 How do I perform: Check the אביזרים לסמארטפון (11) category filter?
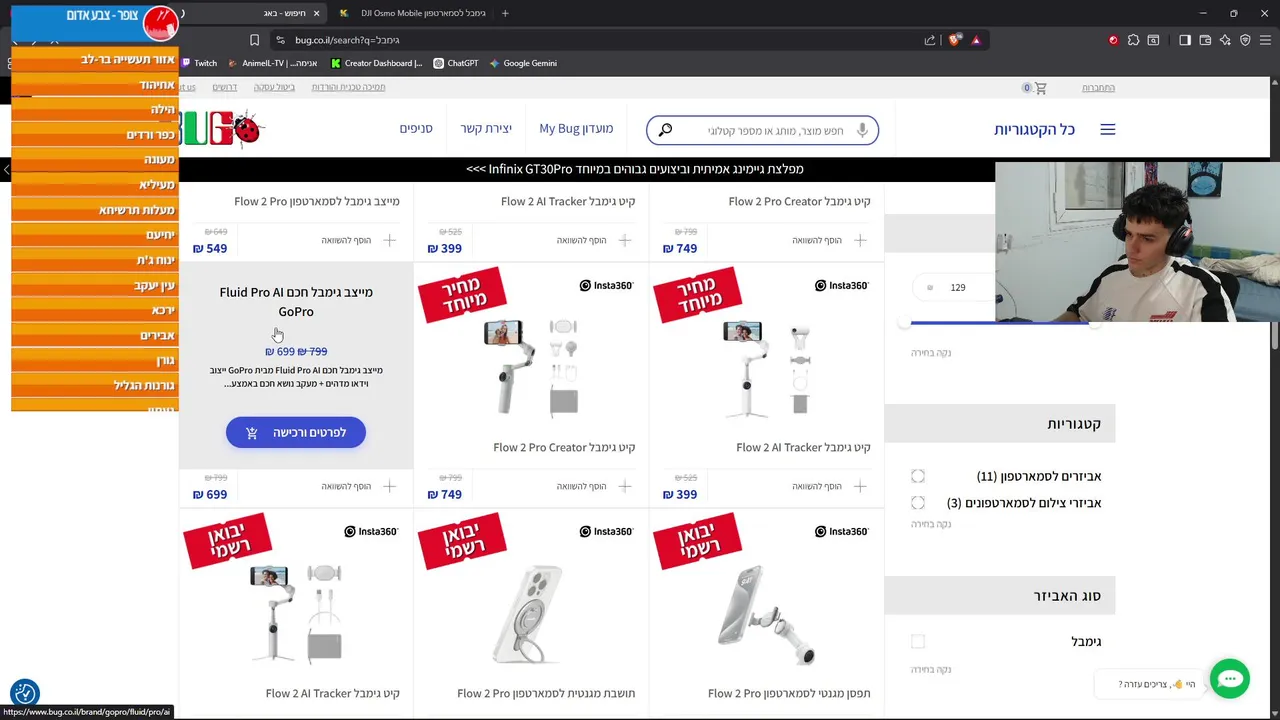[x=918, y=476]
